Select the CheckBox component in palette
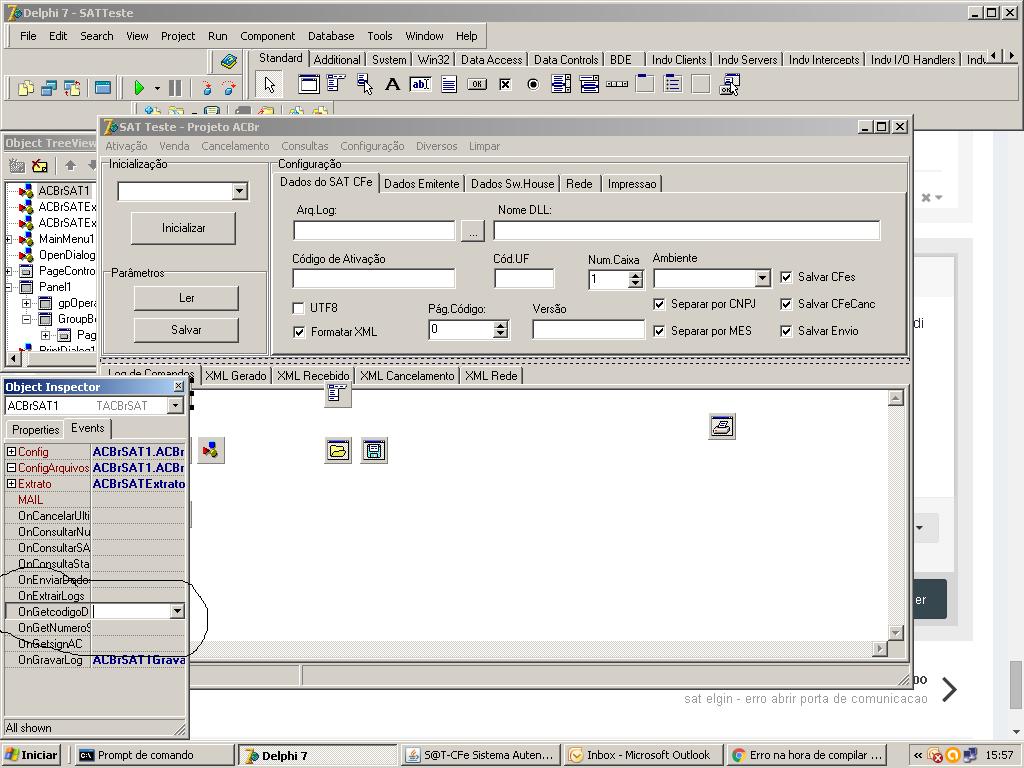1024x768 pixels. pyautogui.click(x=505, y=84)
